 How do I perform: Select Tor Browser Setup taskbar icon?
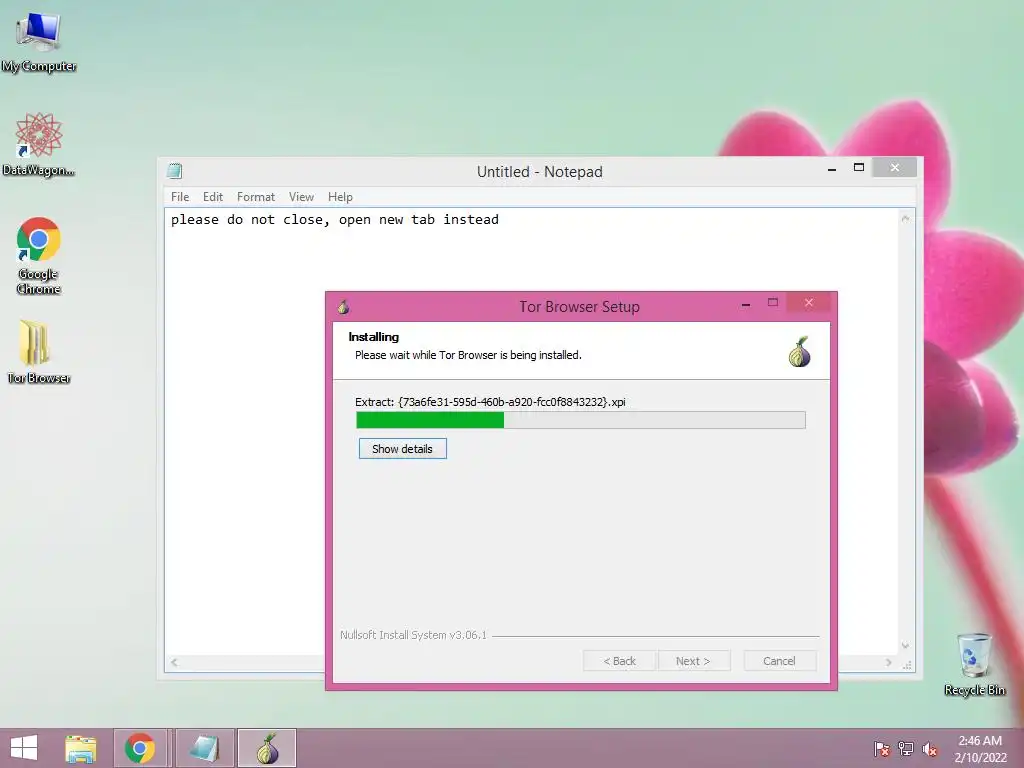pos(267,748)
